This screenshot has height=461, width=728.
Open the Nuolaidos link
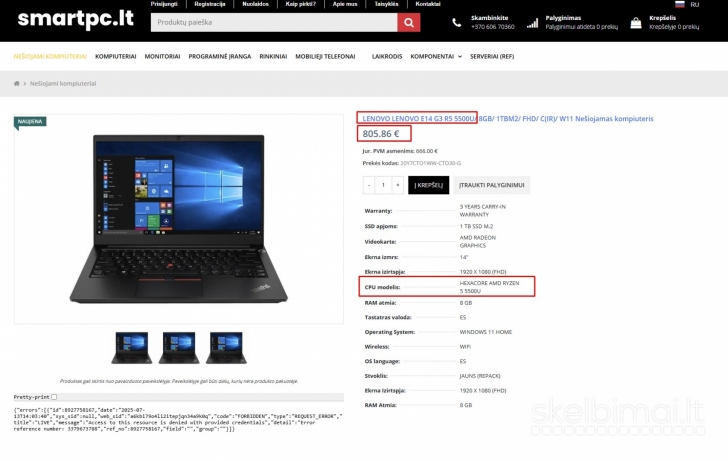pyautogui.click(x=255, y=4)
